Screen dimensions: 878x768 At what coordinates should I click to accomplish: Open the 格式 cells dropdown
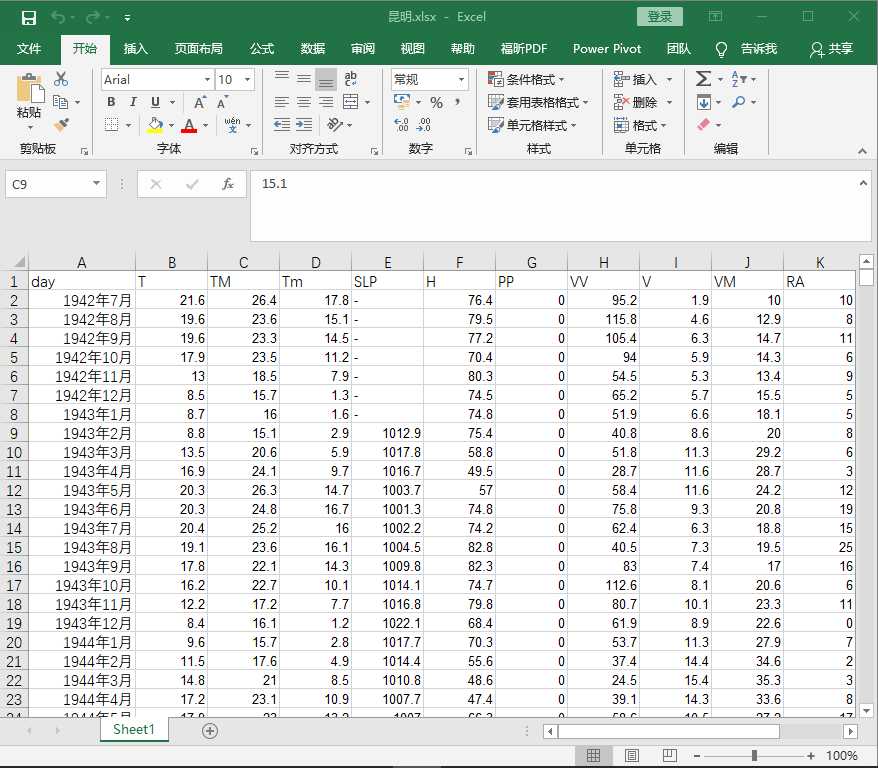pos(641,125)
